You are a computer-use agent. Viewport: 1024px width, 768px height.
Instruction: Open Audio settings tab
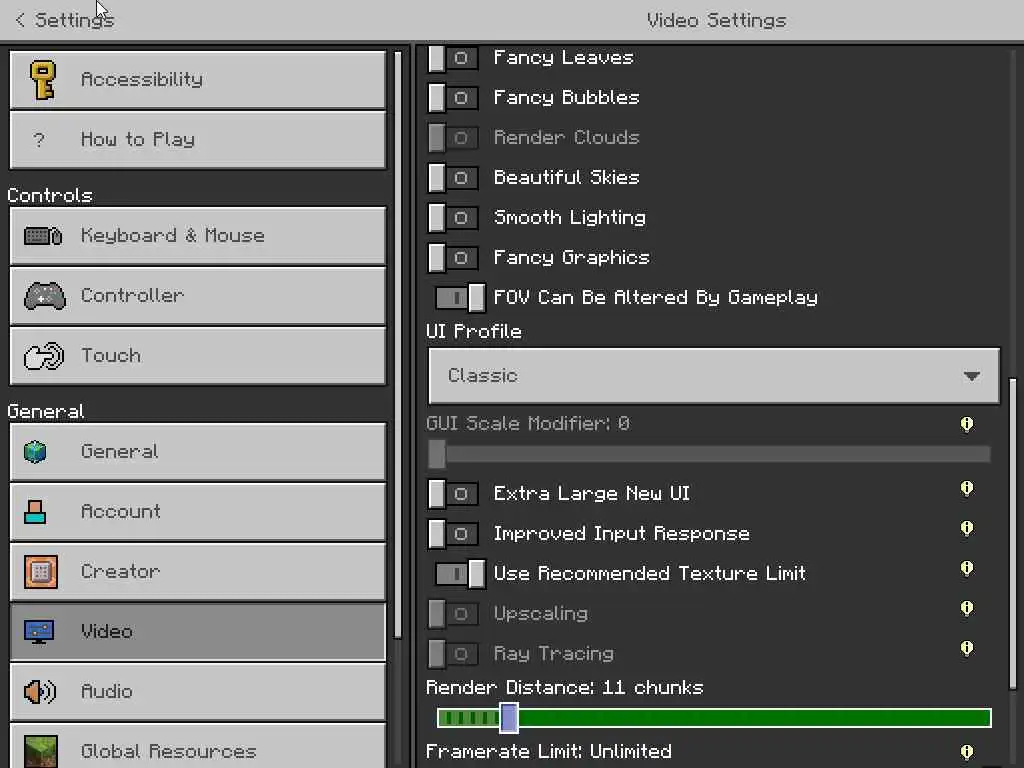(198, 692)
